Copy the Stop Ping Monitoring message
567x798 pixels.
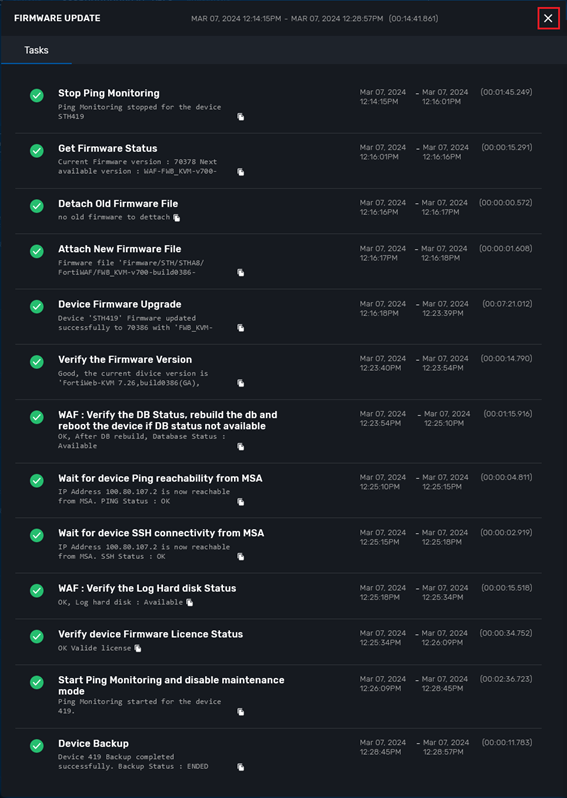241,117
